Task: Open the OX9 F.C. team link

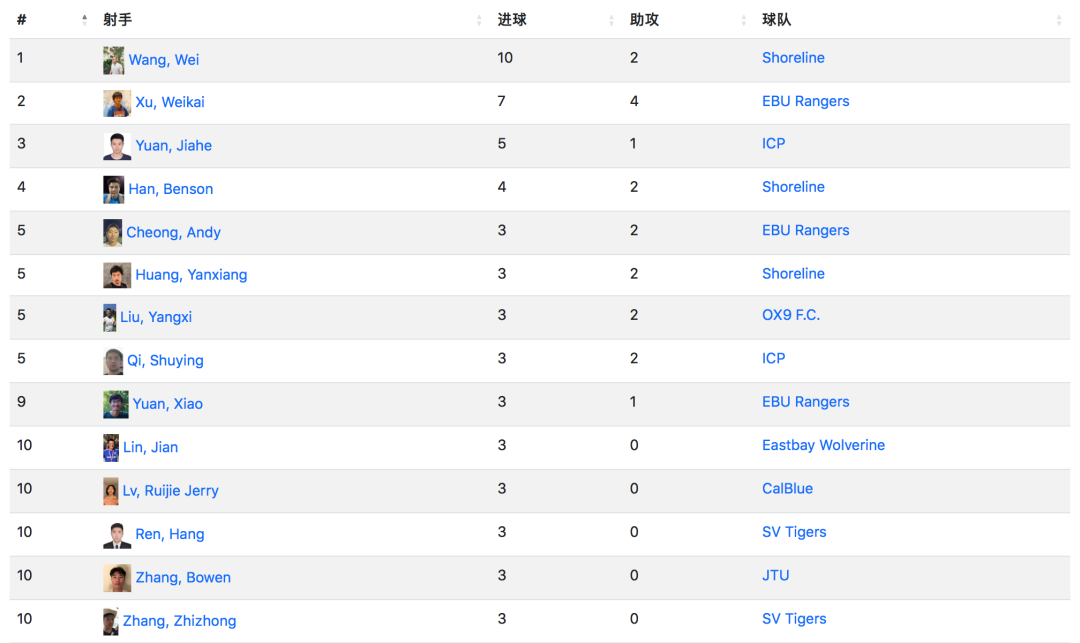Action: (790, 315)
